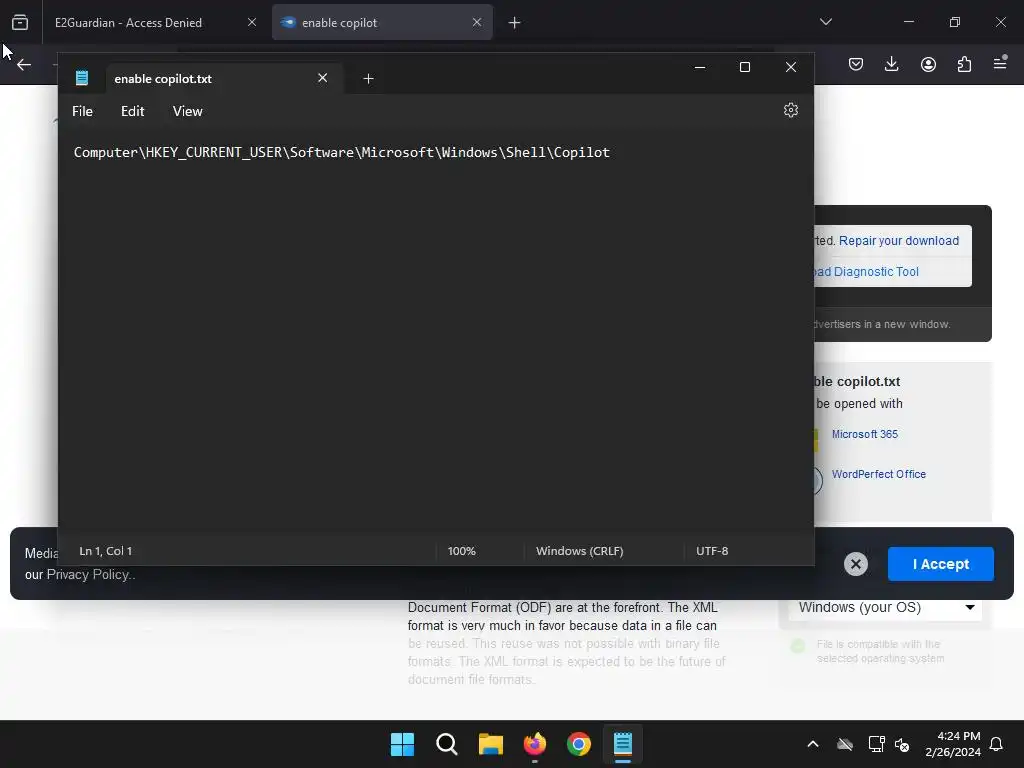
Task: Launch Google Chrome from taskbar
Action: pyautogui.click(x=579, y=744)
